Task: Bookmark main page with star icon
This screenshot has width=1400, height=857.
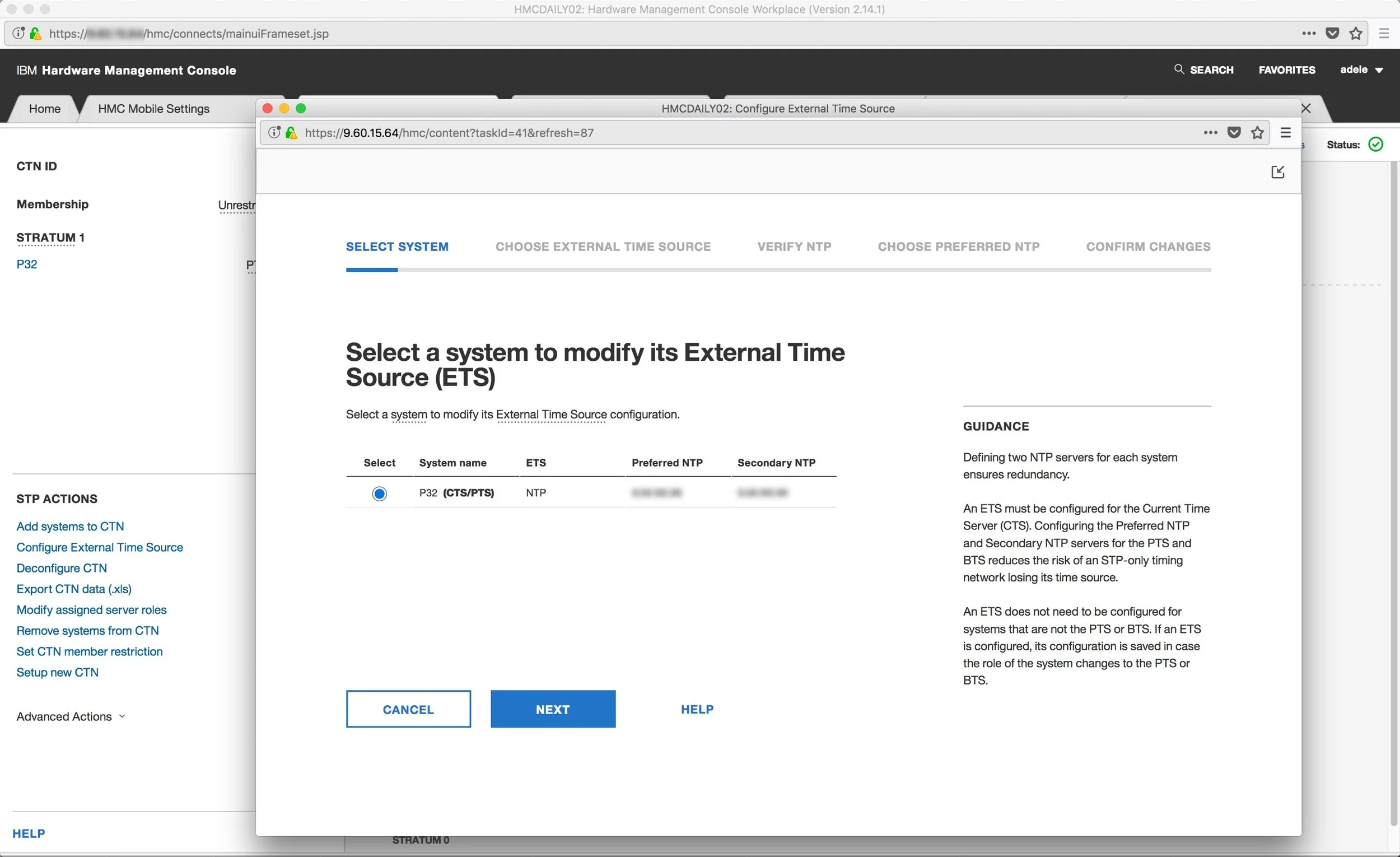Action: pyautogui.click(x=1356, y=34)
